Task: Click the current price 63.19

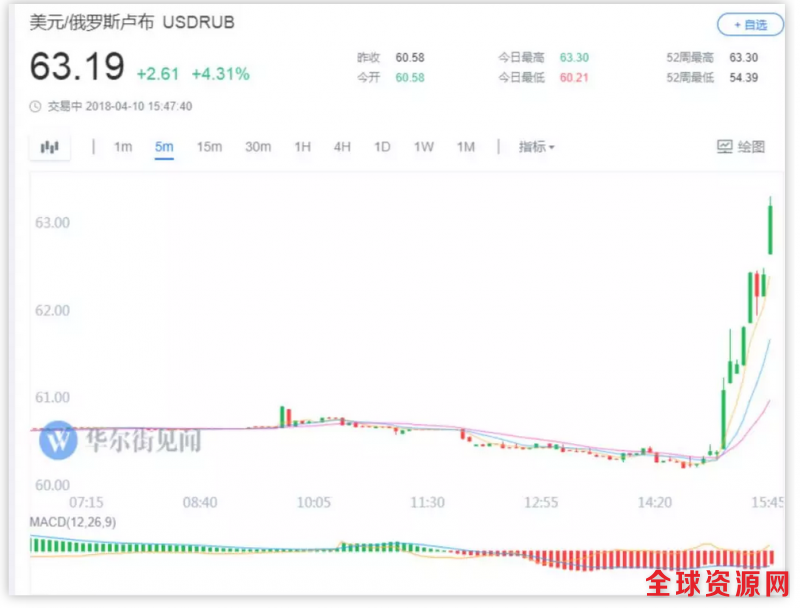Action: (77, 67)
